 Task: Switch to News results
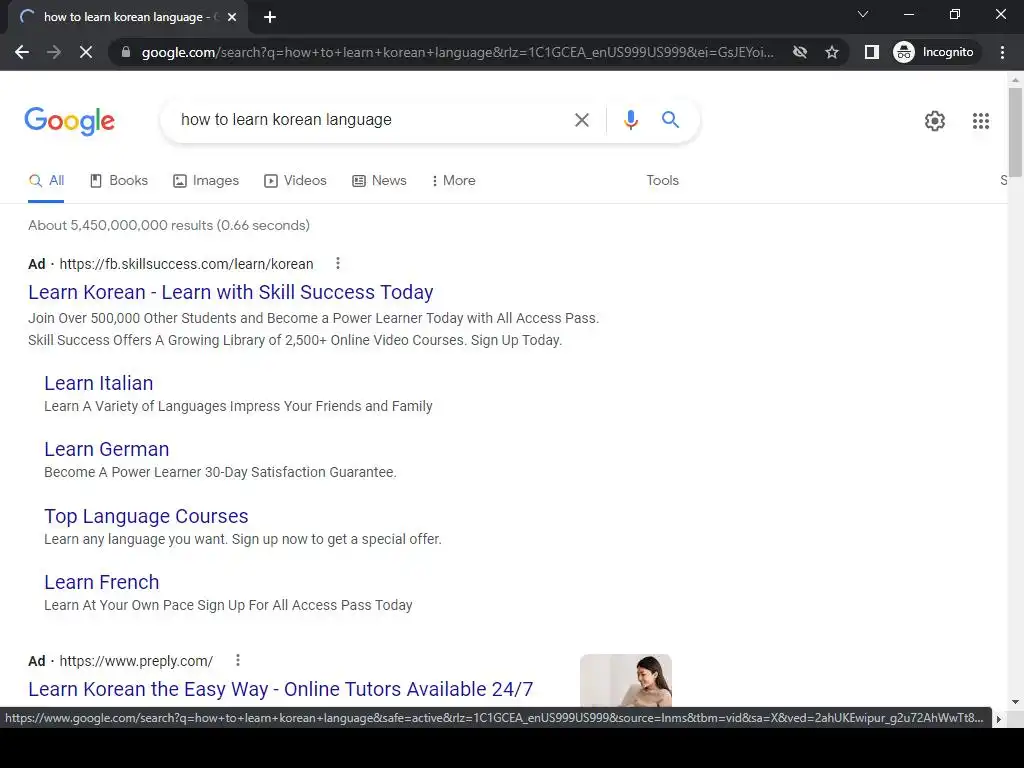click(379, 181)
